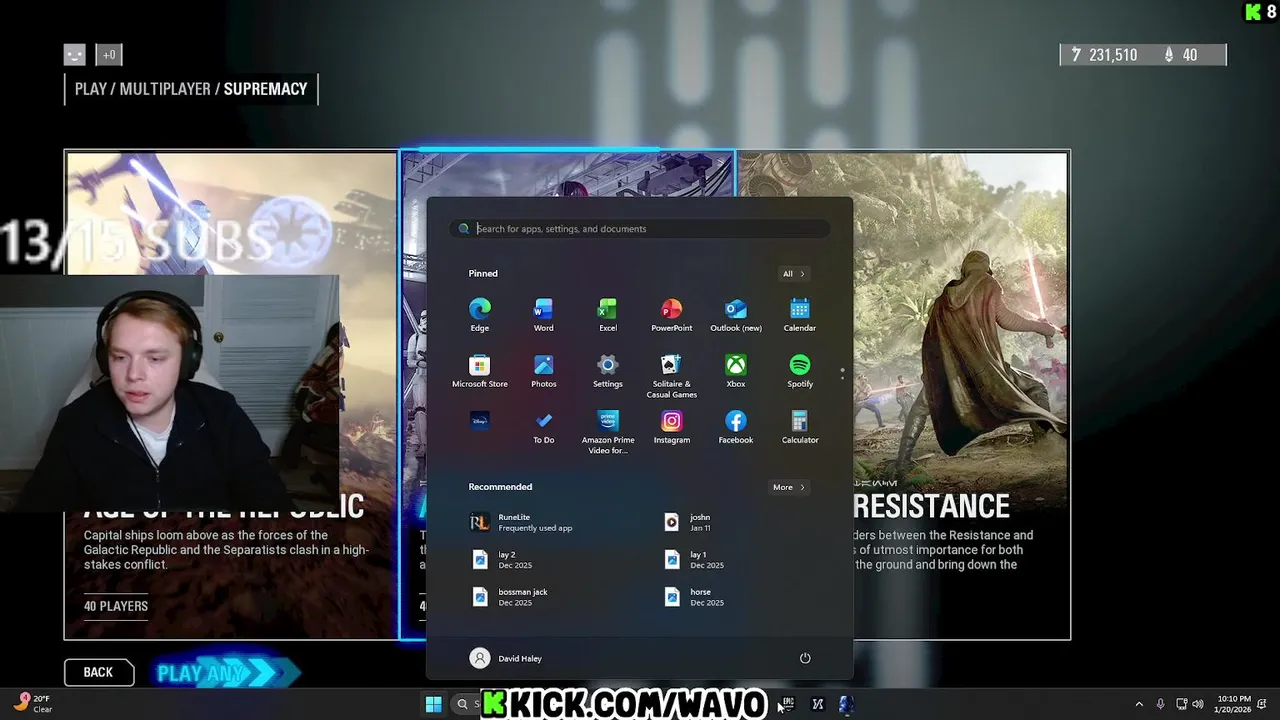Launch the Calculator app
1280x720 pixels.
799,427
